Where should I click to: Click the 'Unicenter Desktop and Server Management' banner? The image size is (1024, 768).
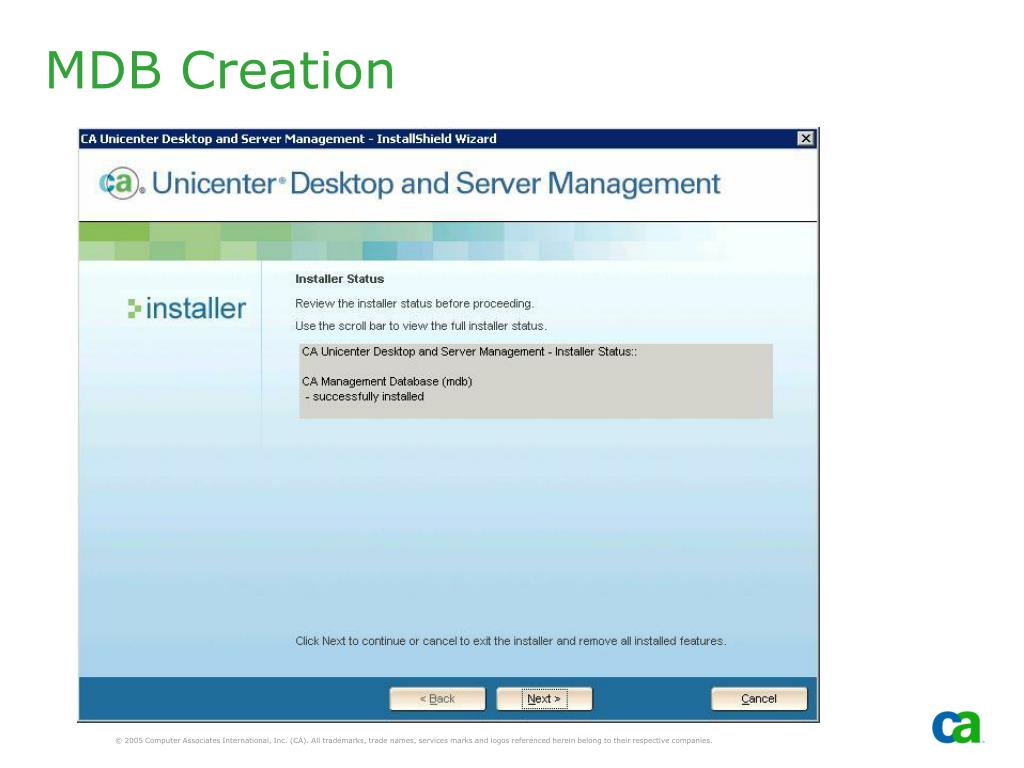click(x=436, y=184)
